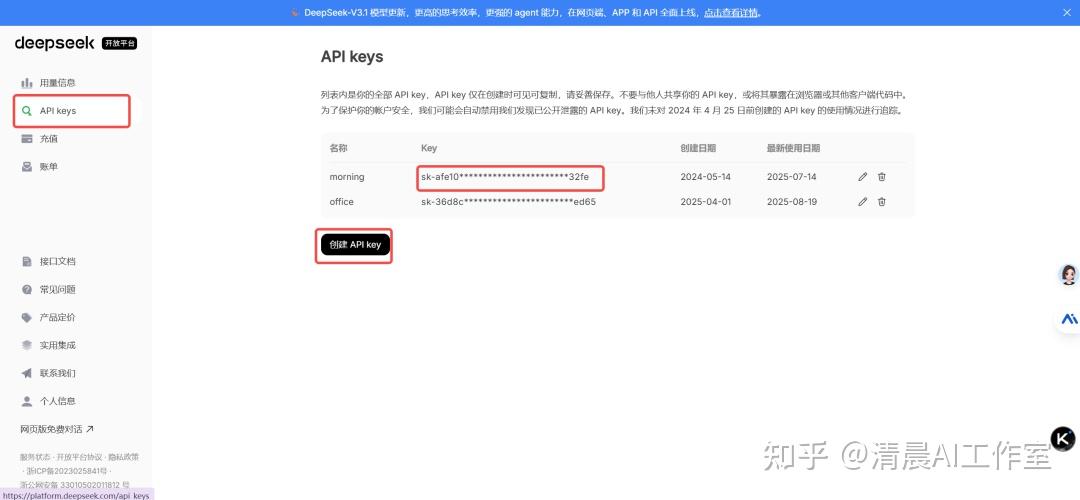Click the billing icon beside 账单
1080x500 pixels.
(27, 167)
